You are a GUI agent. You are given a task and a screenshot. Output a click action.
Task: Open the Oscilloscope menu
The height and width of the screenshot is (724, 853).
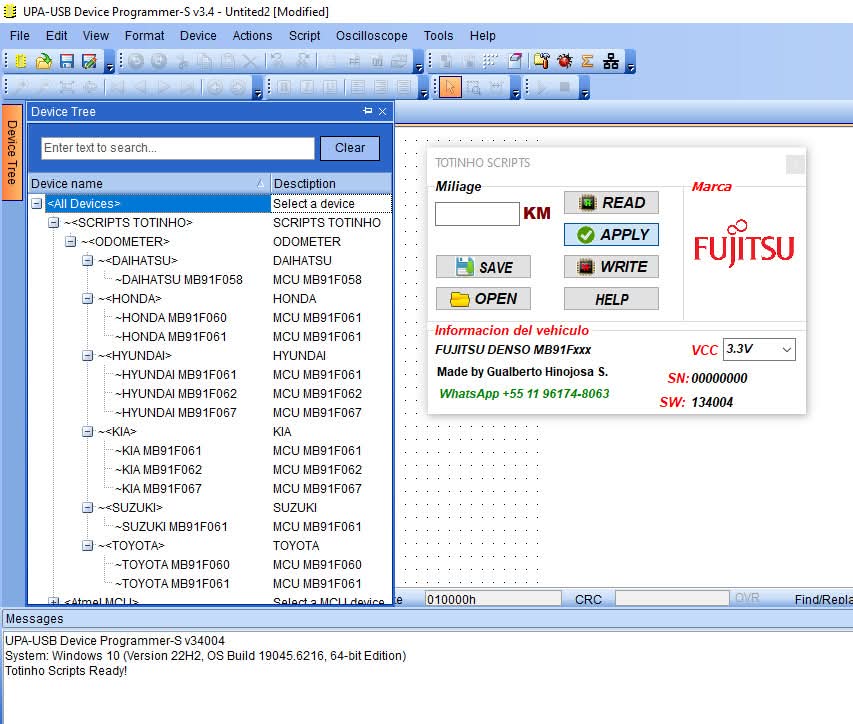click(371, 35)
